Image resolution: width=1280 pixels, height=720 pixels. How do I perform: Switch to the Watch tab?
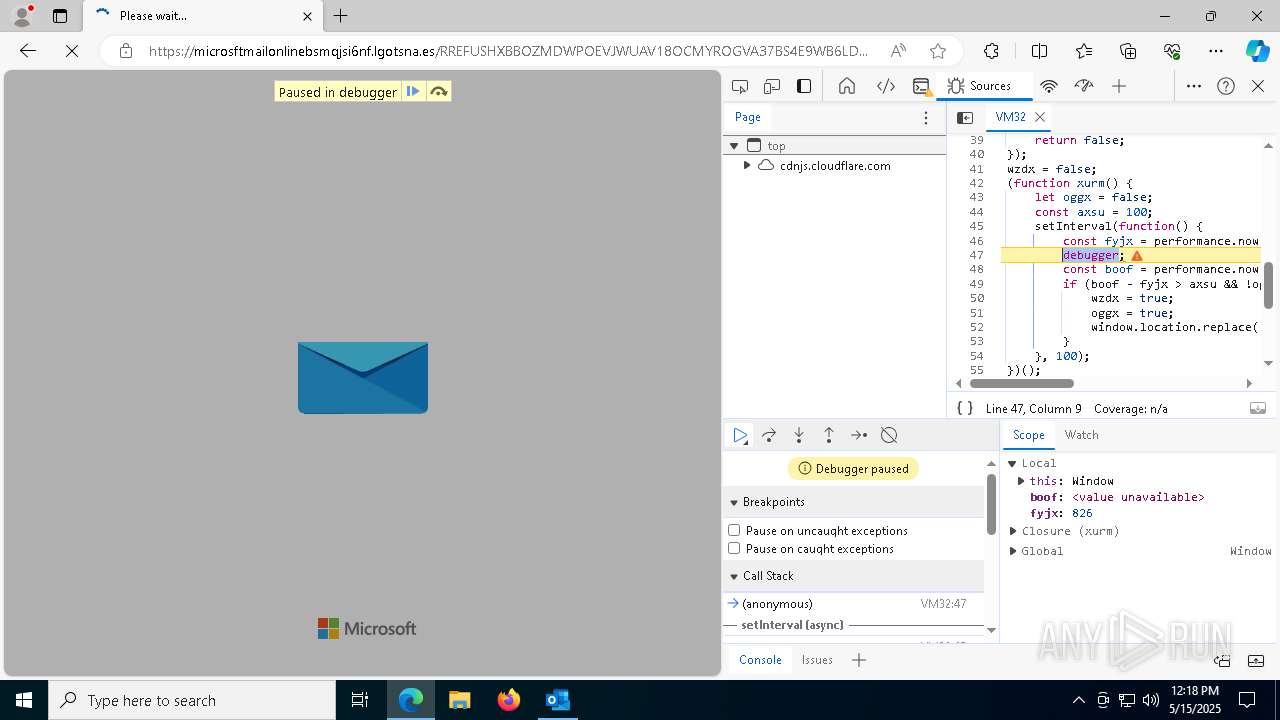pyautogui.click(x=1081, y=435)
